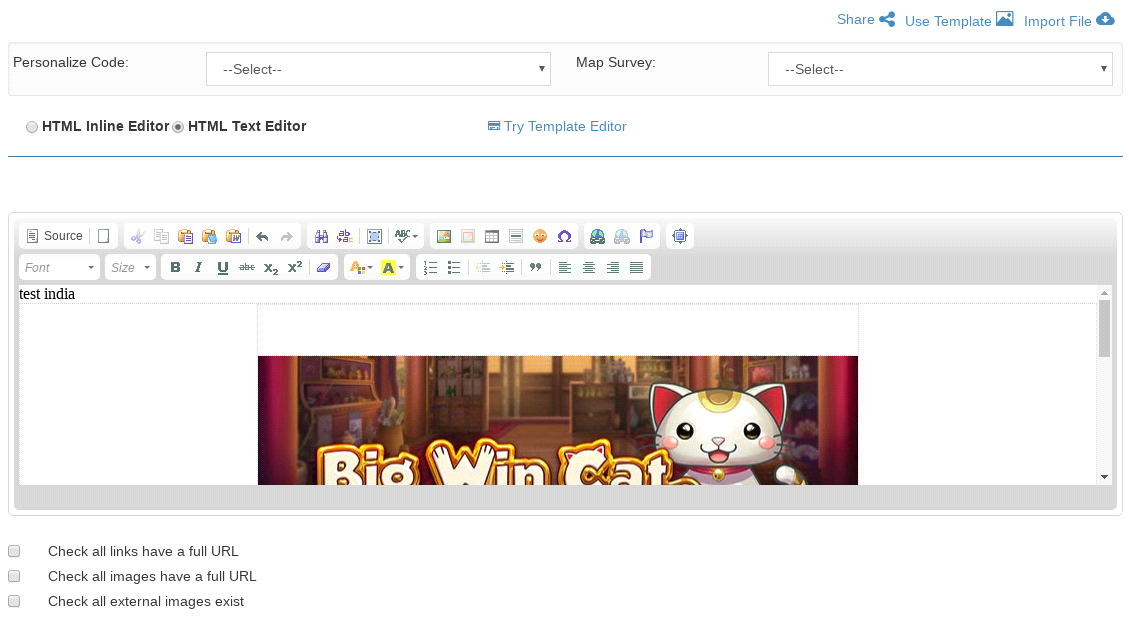Open the Personalize Code dropdown
1129x634 pixels.
(378, 69)
